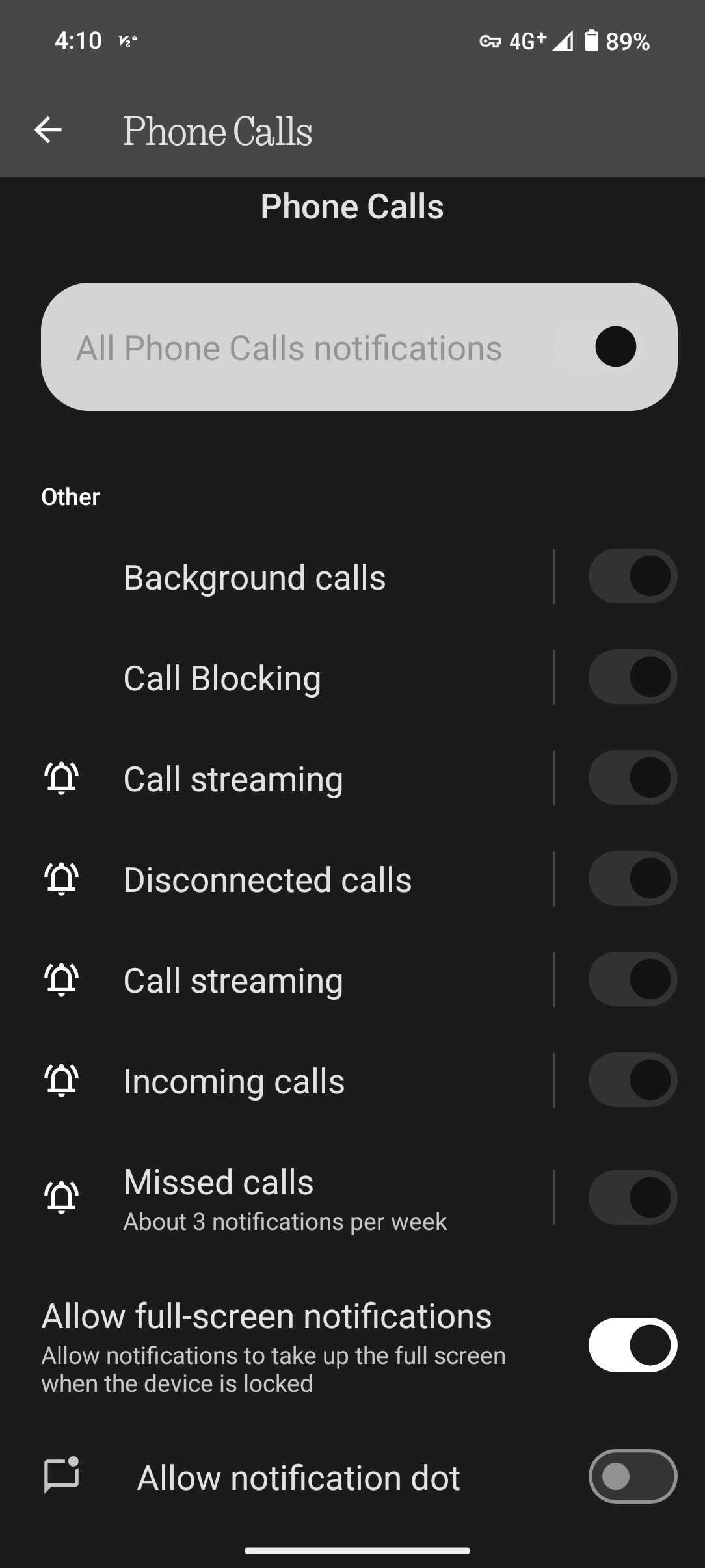Enable the Allow notification dot switch
705x1568 pixels.
click(x=632, y=1476)
